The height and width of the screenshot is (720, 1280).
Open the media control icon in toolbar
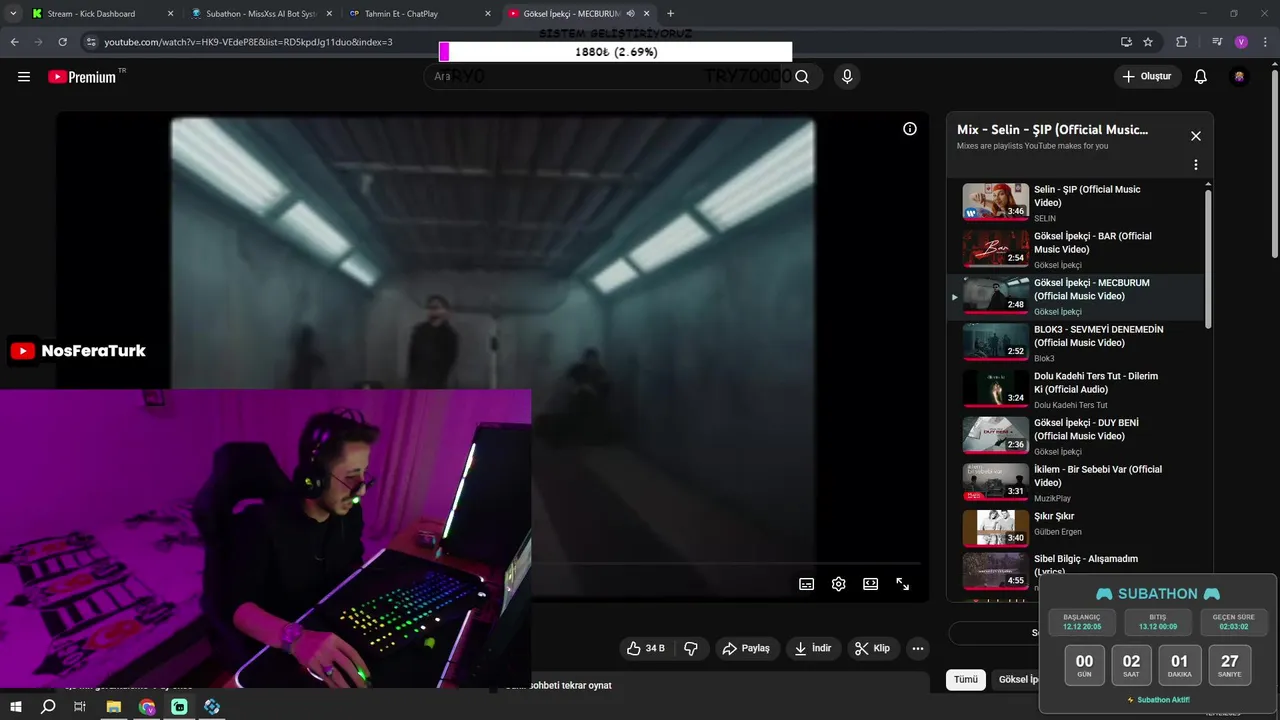coord(1217,42)
